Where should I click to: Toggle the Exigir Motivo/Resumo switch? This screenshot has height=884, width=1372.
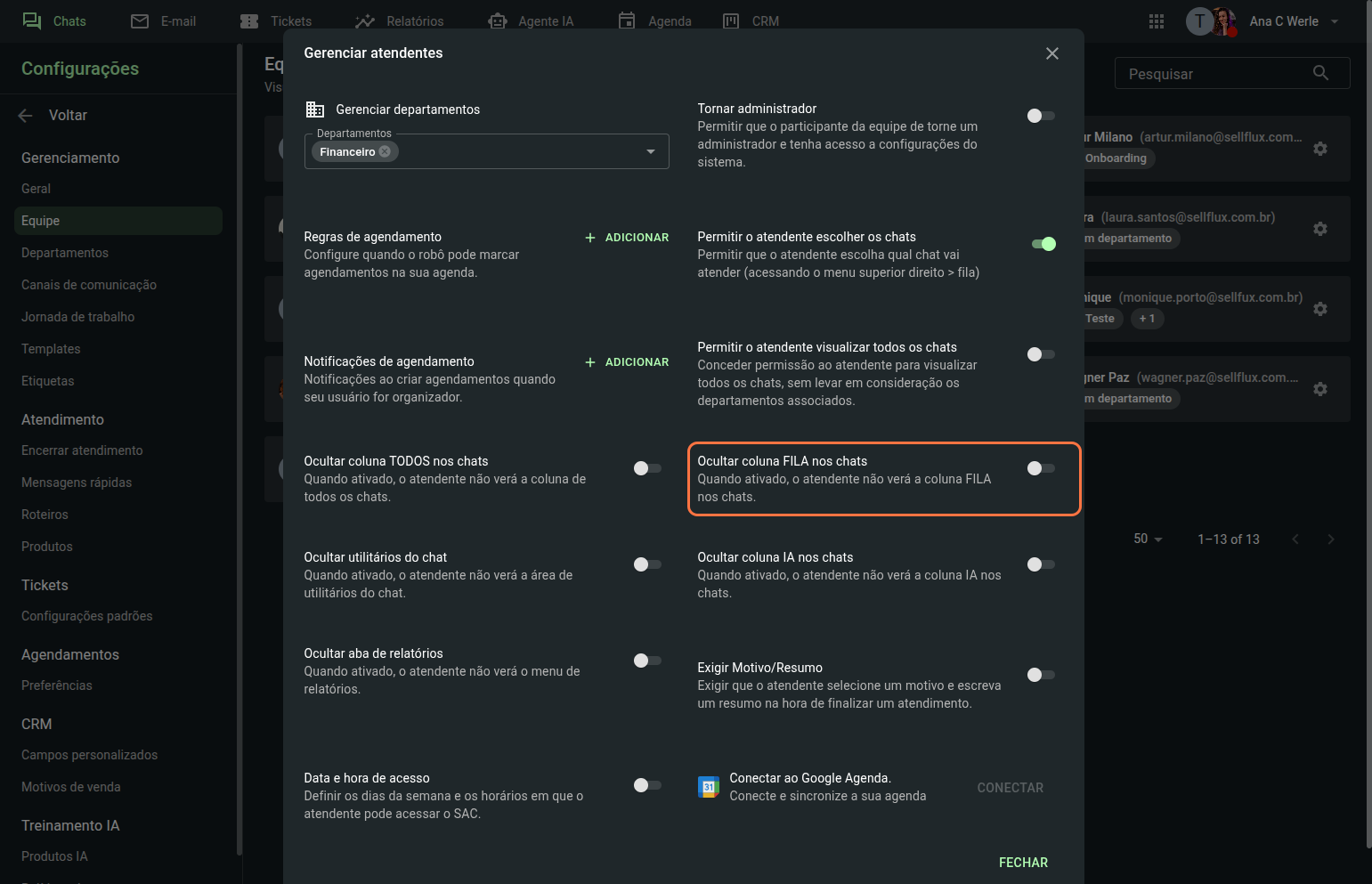pos(1040,675)
